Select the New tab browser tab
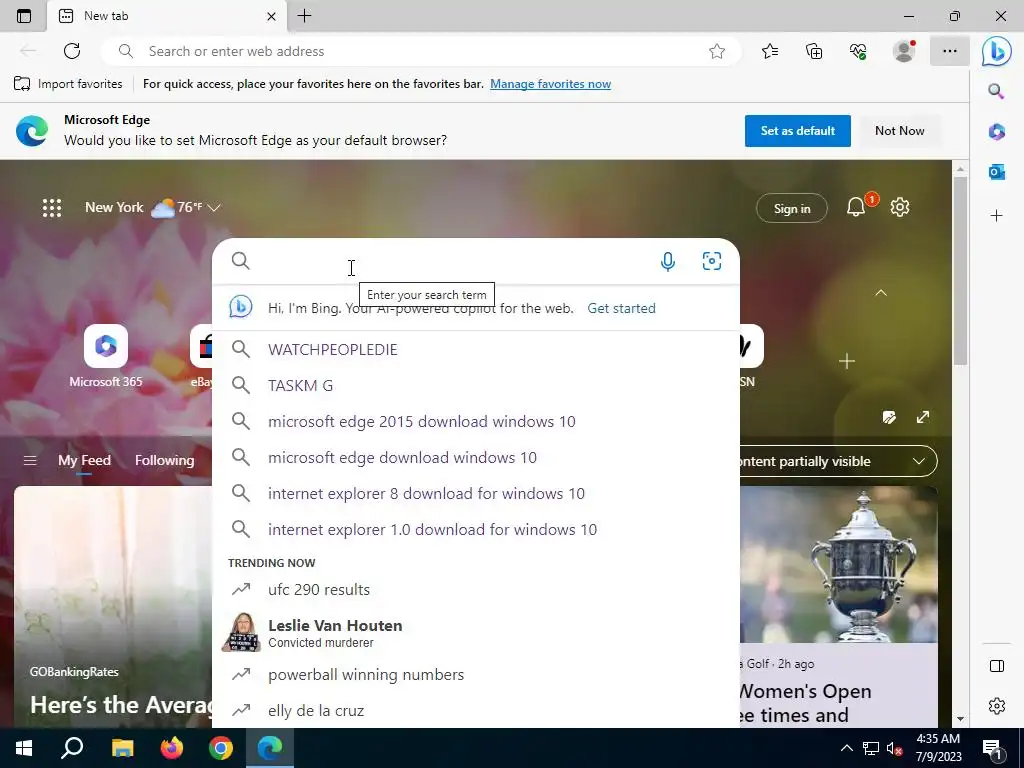 click(x=167, y=16)
